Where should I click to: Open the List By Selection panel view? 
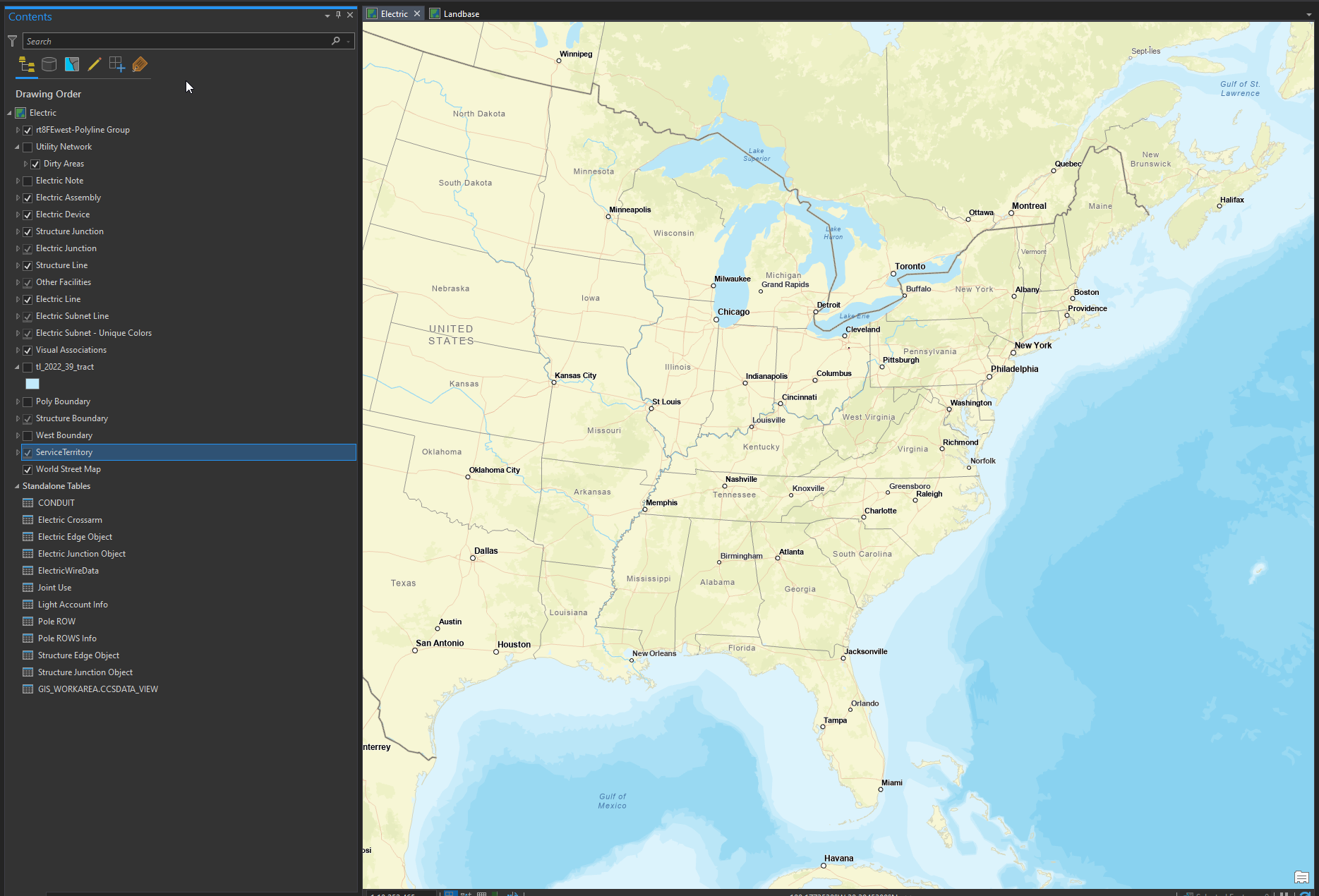tap(72, 64)
